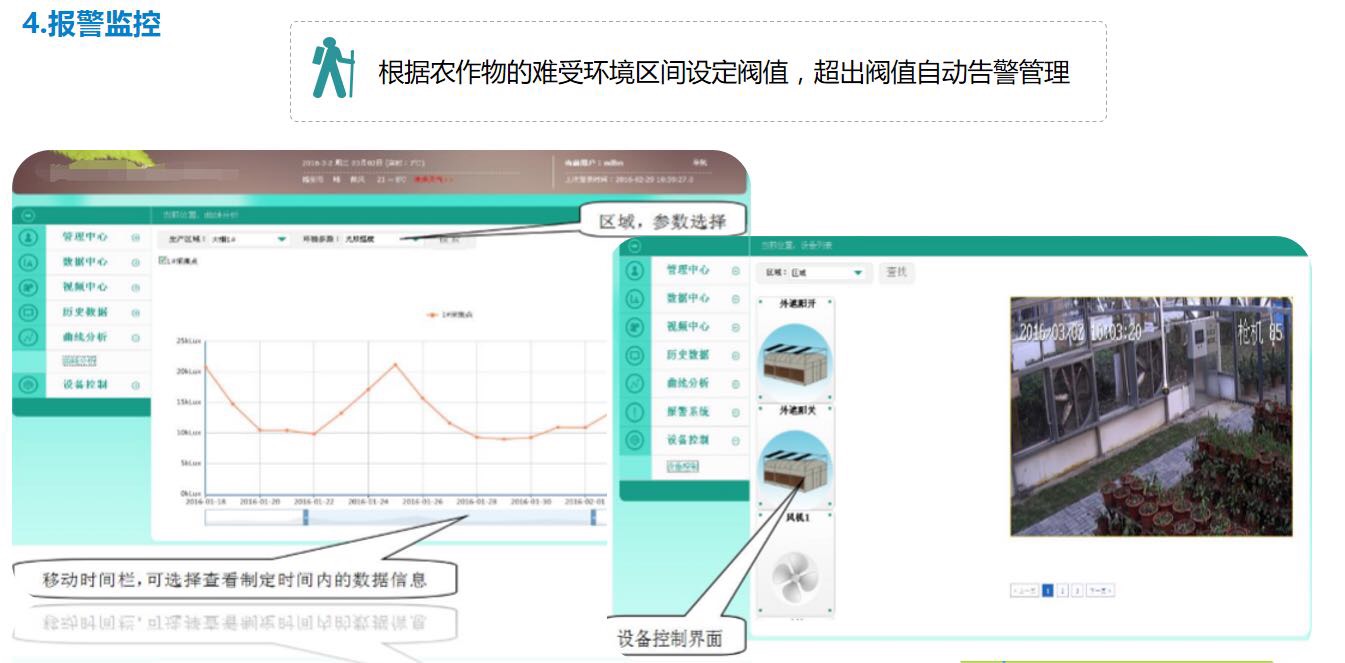
Task: Click the right handle of time range slider
Action: tap(594, 516)
